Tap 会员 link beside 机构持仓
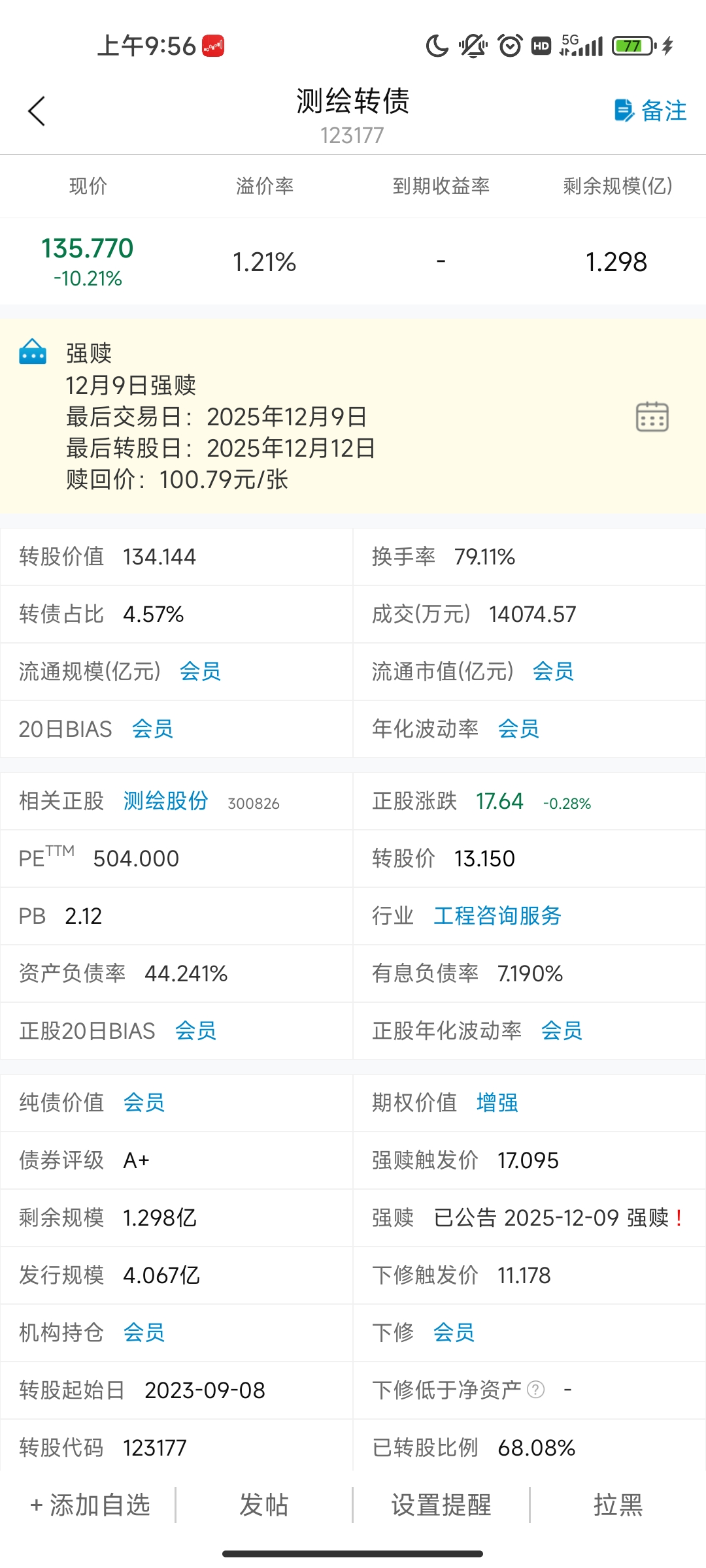Screen dimensions: 706x1568 pyautogui.click(x=144, y=1333)
